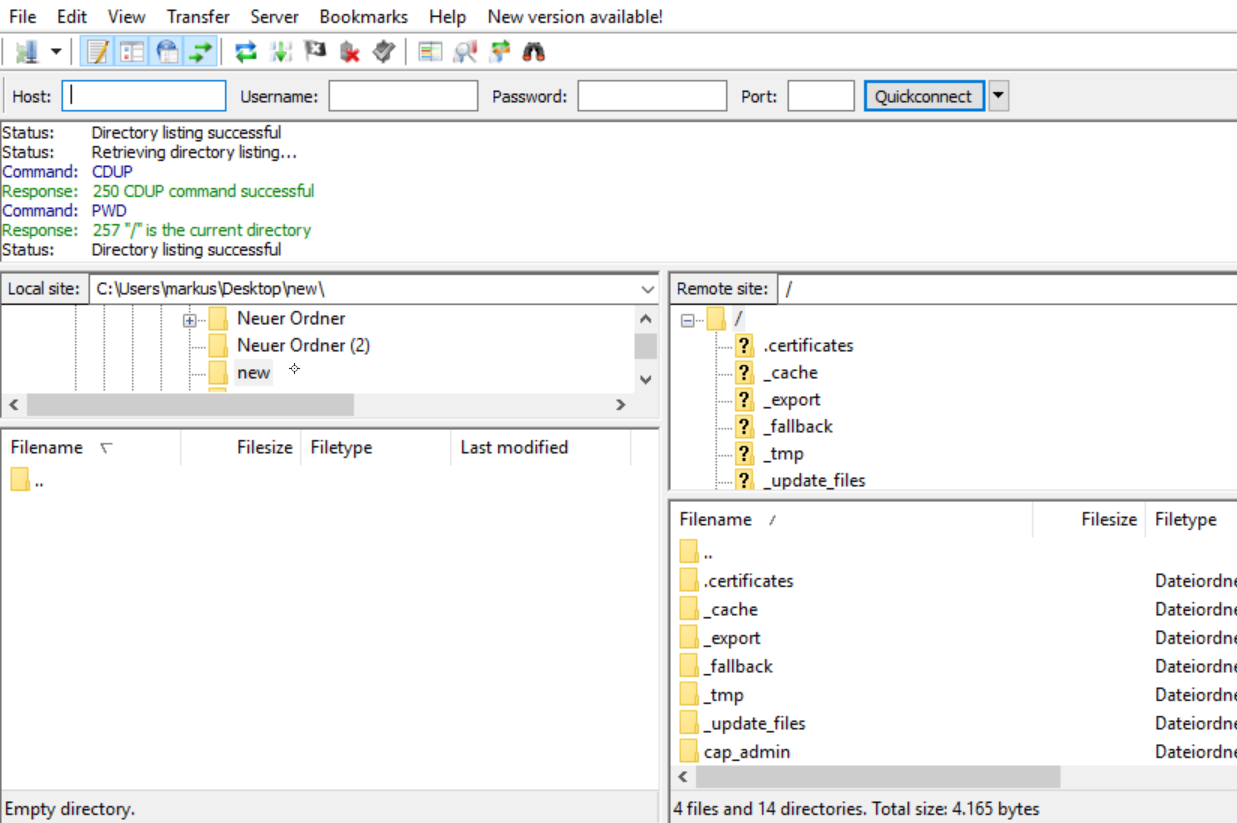Reconnect to the last server
1237x823 pixels.
[x=384, y=51]
